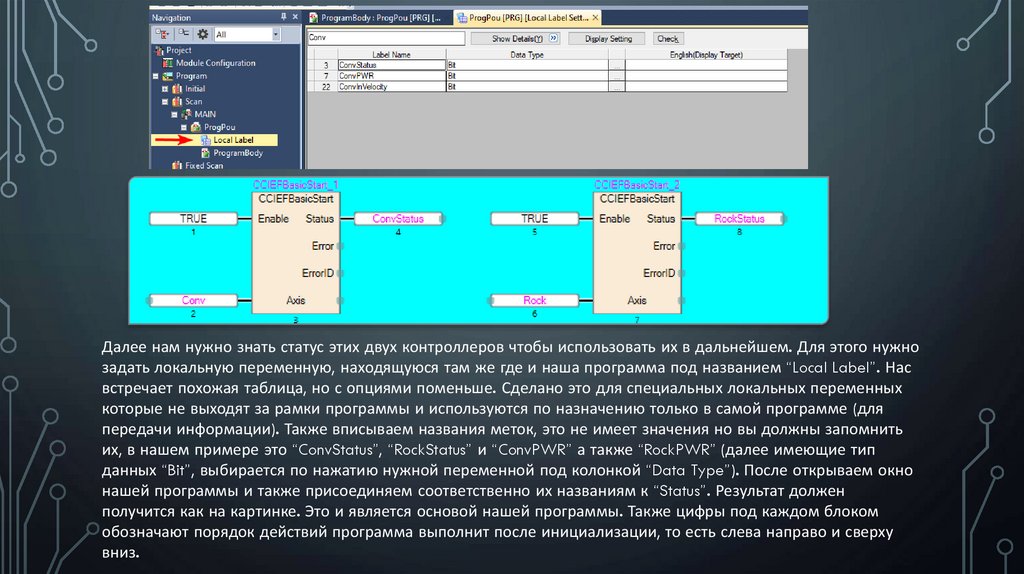Image resolution: width=1024 pixels, height=574 pixels.
Task: Pin the Navigation panel with pushpin icon
Action: (x=283, y=17)
